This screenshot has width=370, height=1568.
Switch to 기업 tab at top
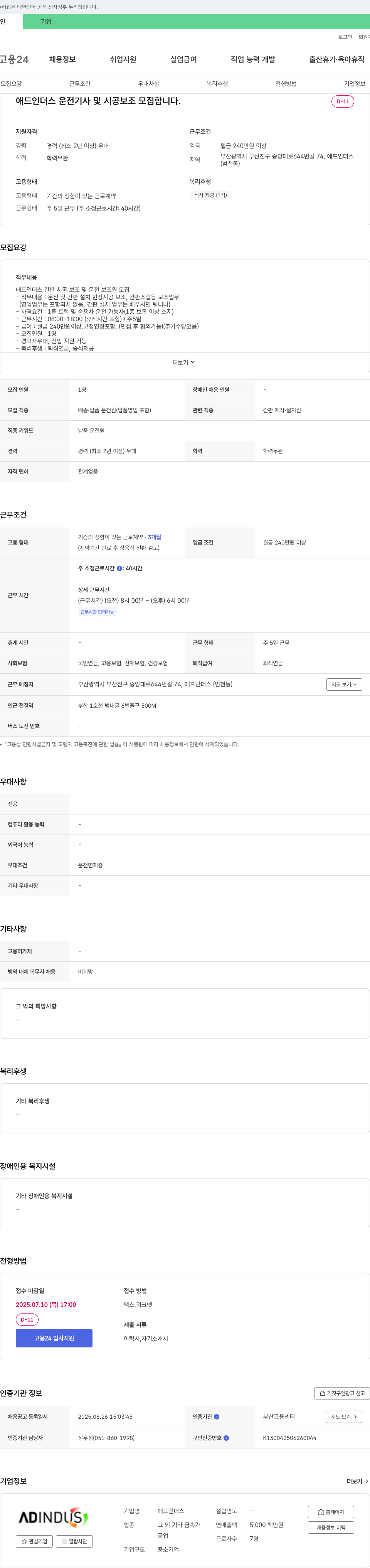[46, 21]
